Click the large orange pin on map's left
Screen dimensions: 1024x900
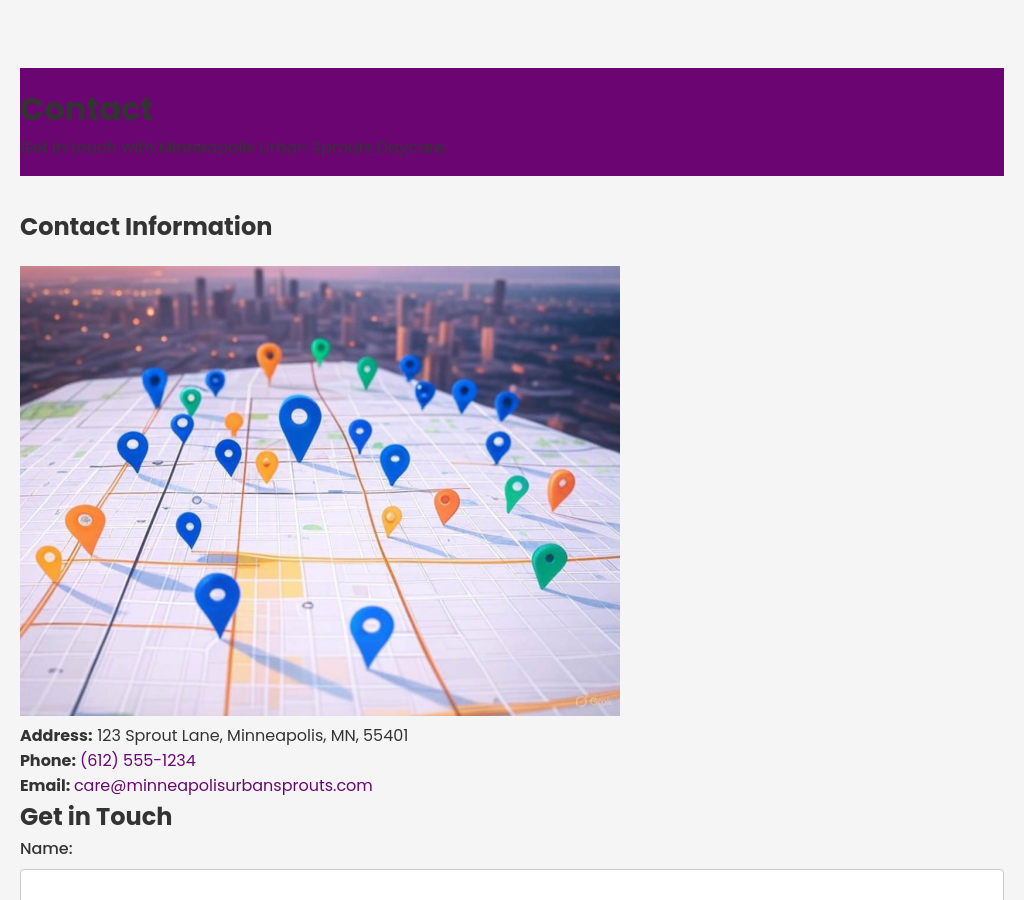pyautogui.click(x=85, y=525)
